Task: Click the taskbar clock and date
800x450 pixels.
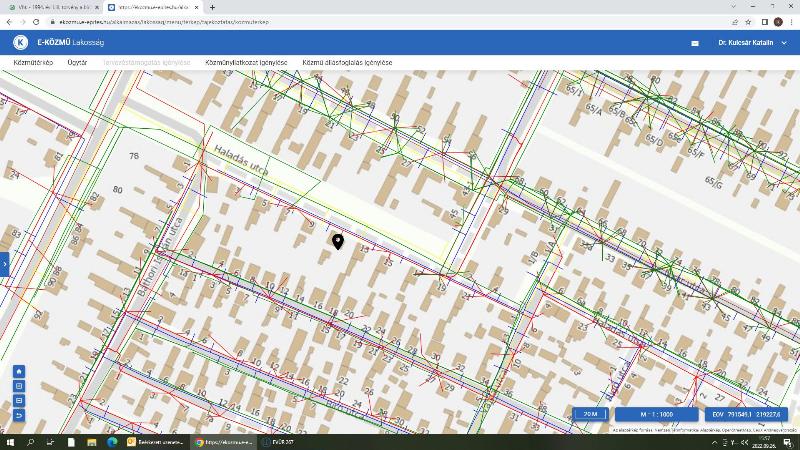Action: (x=764, y=442)
